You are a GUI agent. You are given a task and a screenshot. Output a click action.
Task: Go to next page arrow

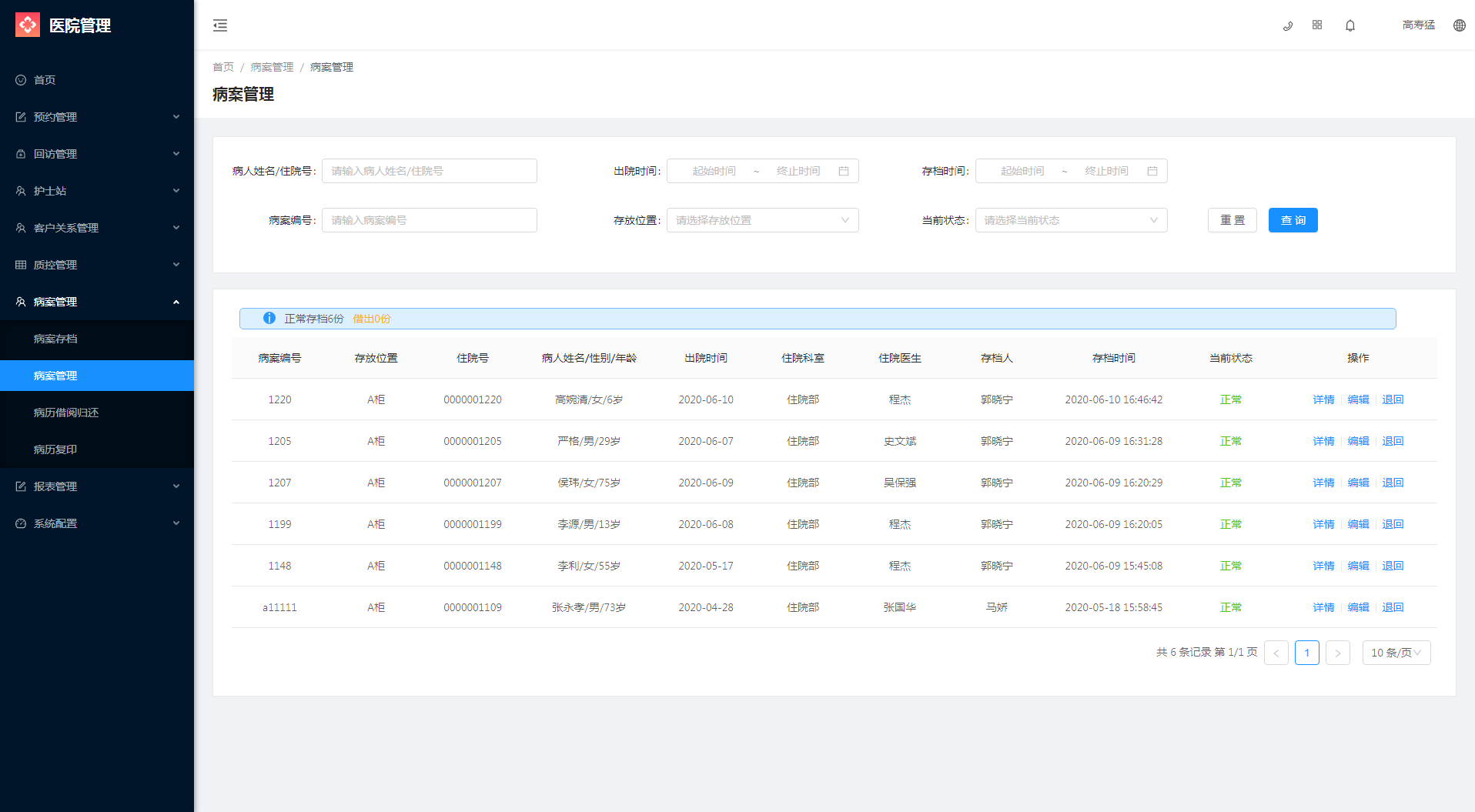(1338, 653)
